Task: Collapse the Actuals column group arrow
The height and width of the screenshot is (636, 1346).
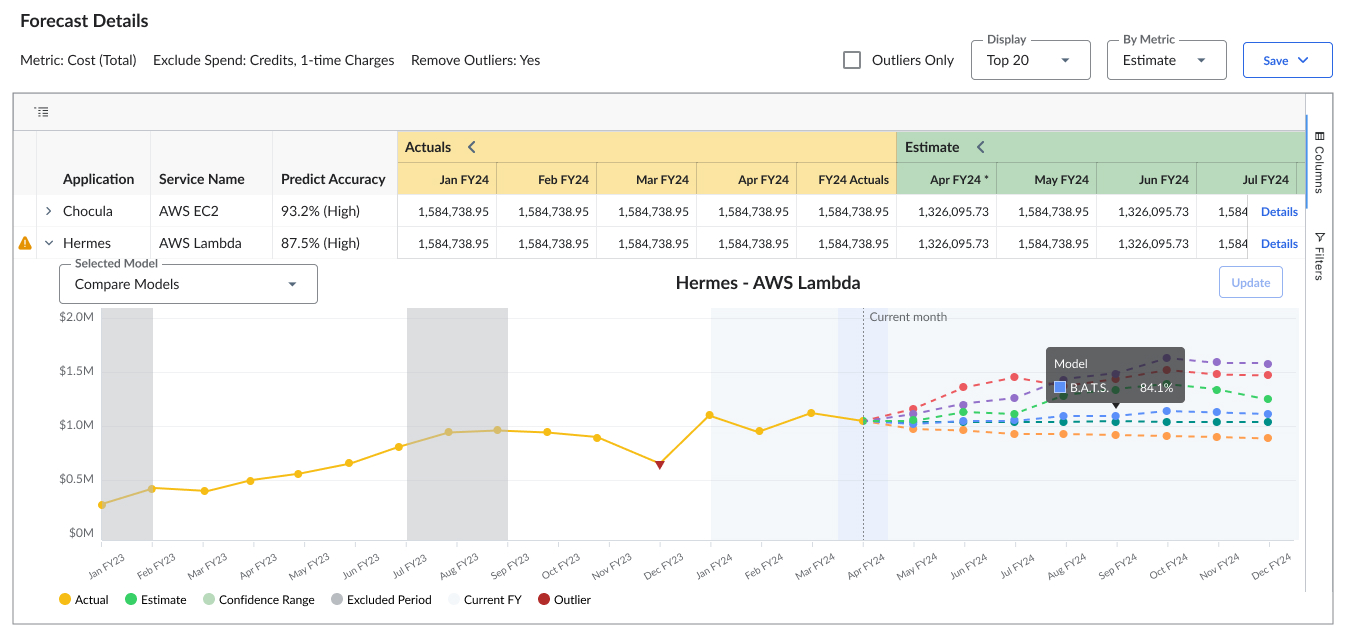Action: [472, 147]
